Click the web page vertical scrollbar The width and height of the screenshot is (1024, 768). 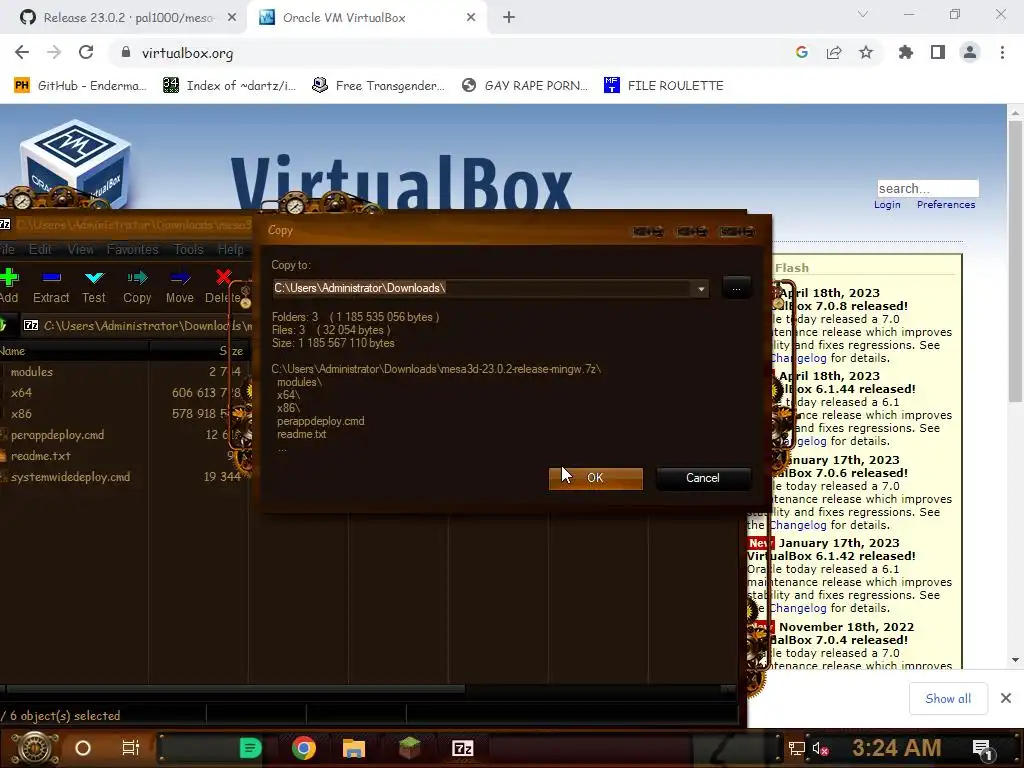click(1015, 261)
